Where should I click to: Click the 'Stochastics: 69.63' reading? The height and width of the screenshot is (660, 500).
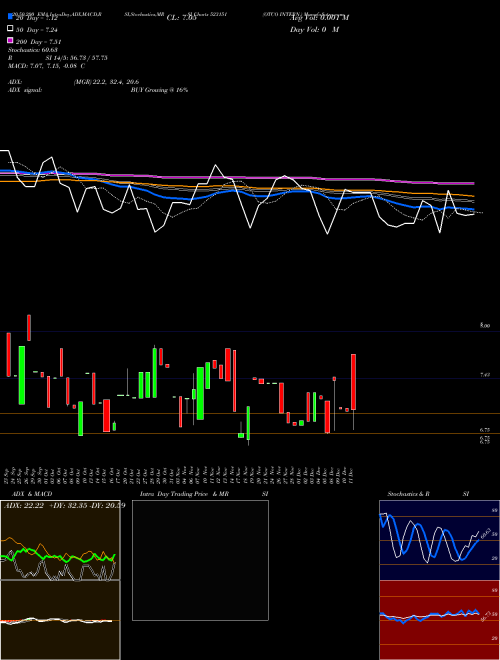[32, 50]
